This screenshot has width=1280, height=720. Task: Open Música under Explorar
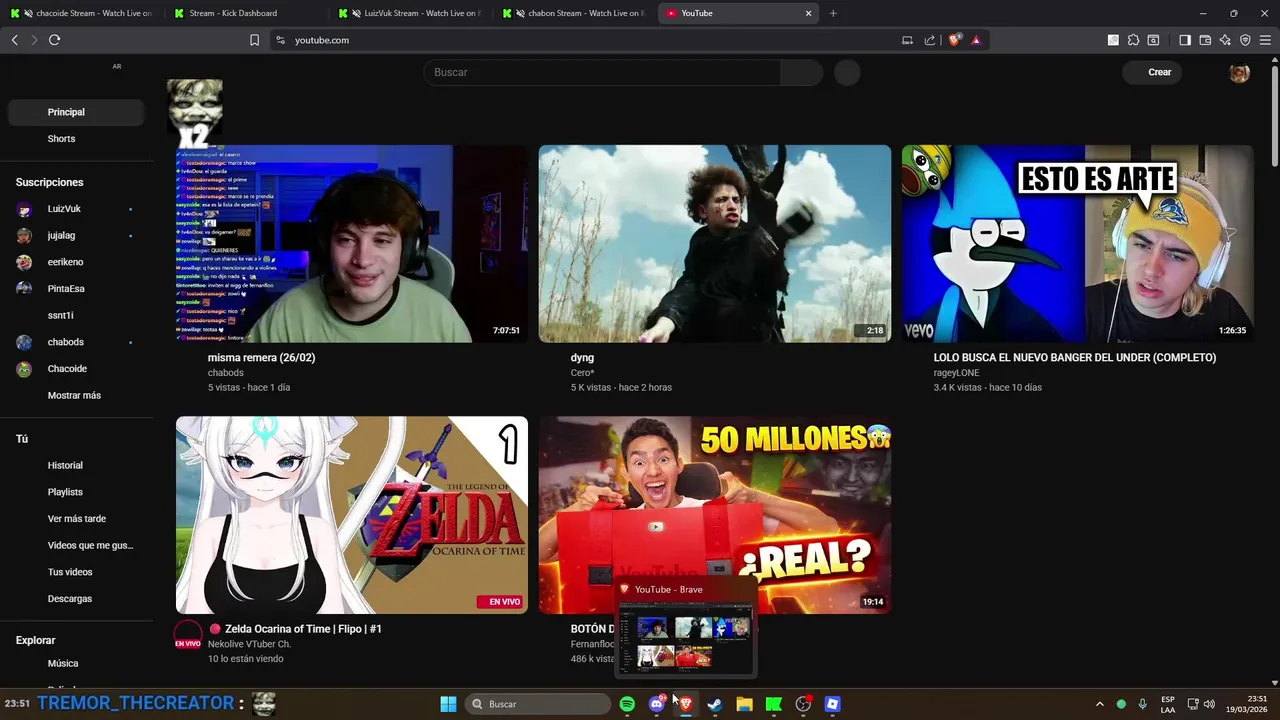76,663
